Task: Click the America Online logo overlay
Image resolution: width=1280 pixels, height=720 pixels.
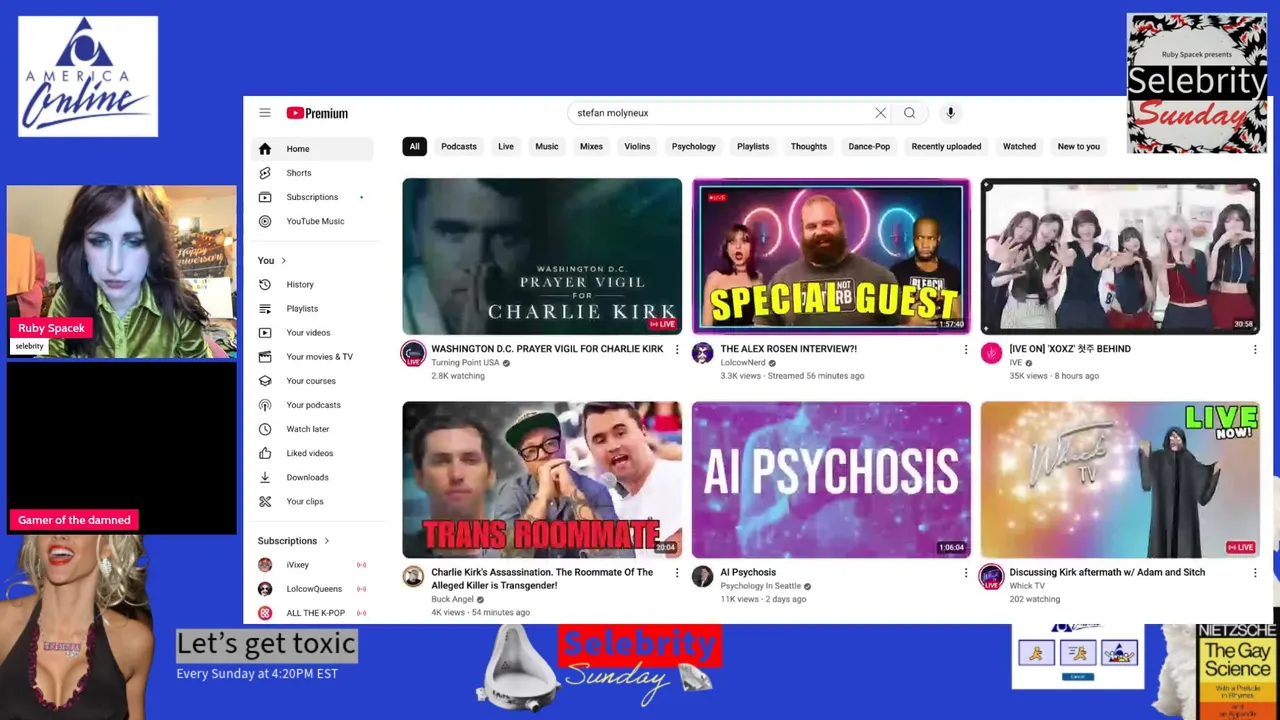Action: (x=88, y=76)
